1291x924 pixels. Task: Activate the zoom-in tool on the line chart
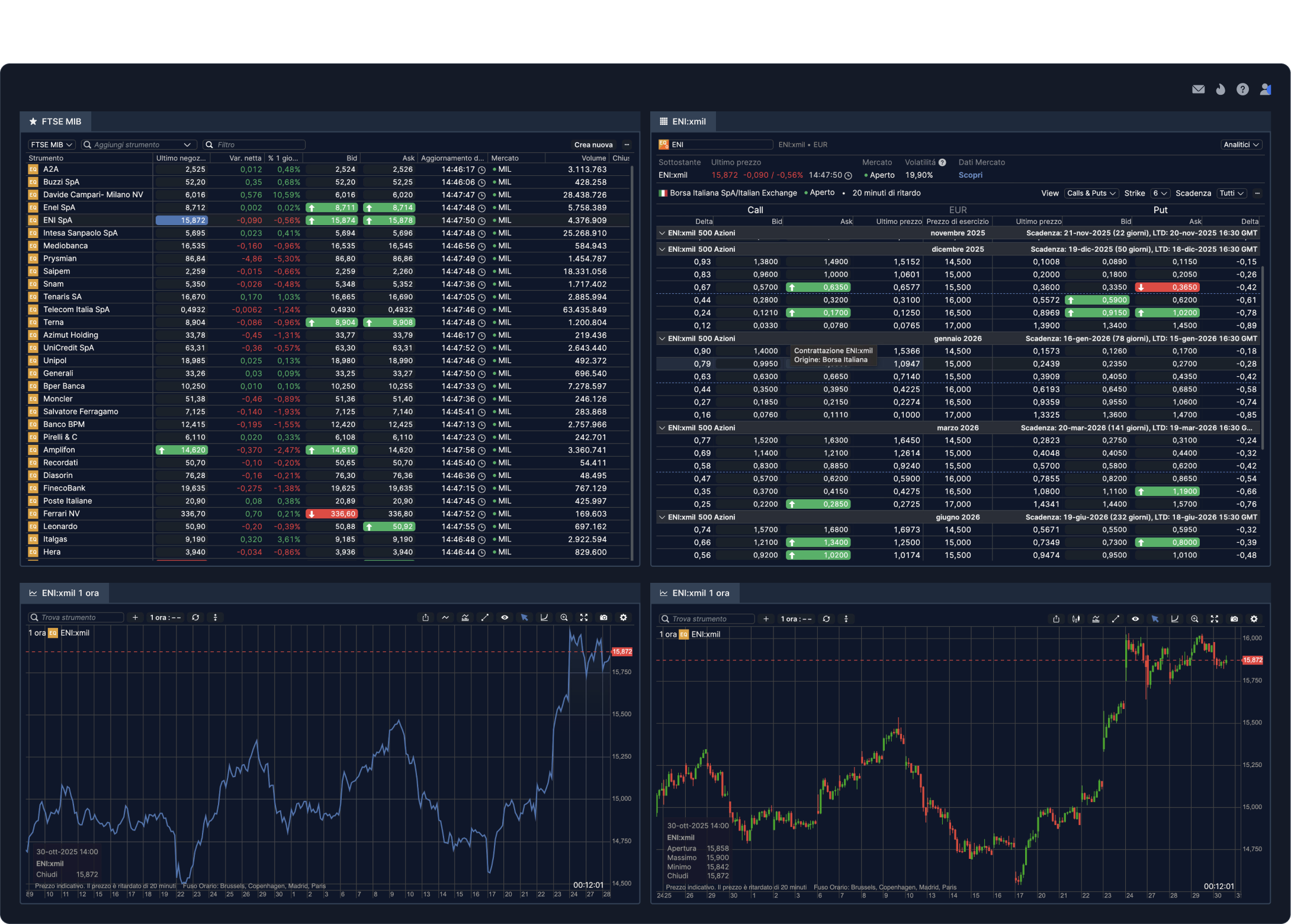click(x=564, y=617)
